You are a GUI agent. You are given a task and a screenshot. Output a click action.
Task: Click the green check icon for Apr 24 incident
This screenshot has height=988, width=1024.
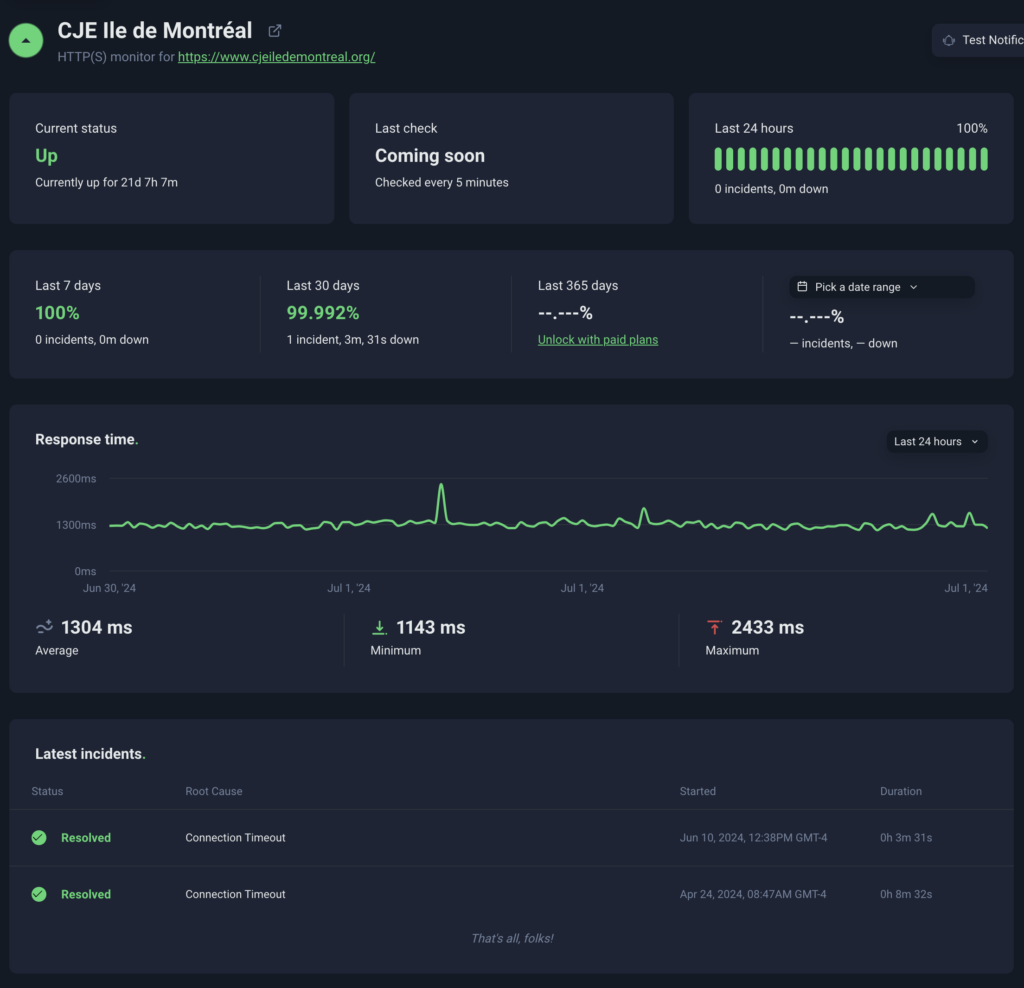[x=39, y=894]
